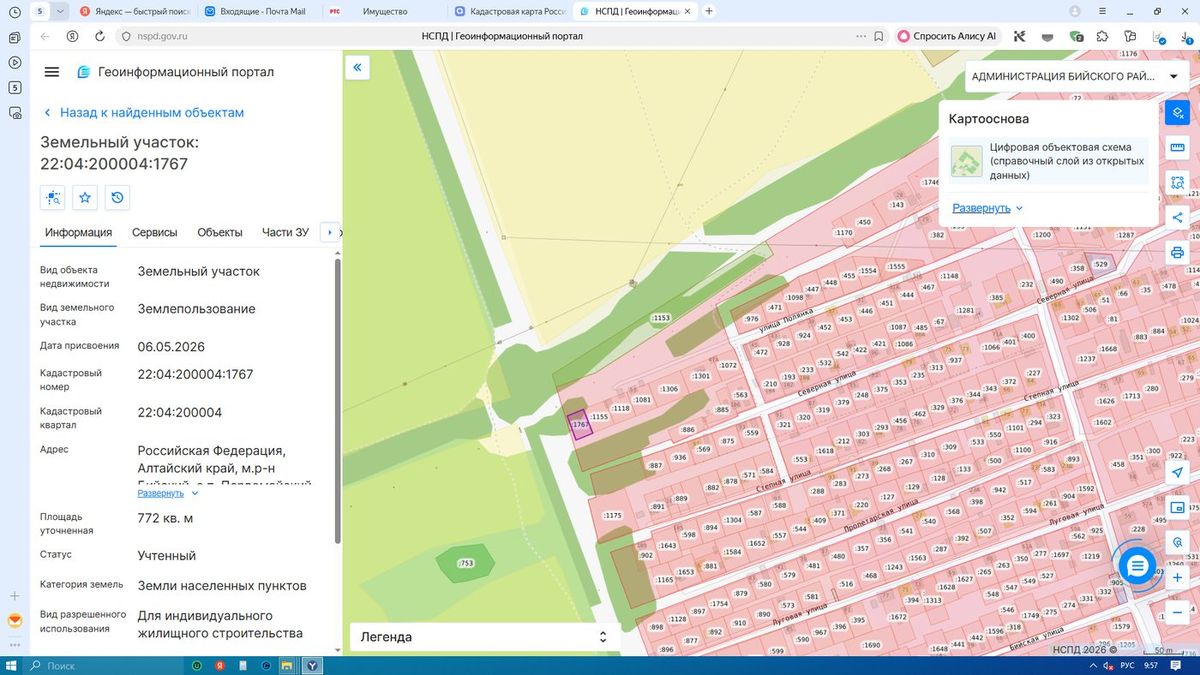Open the tab group dropdown arrow

(x=61, y=11)
